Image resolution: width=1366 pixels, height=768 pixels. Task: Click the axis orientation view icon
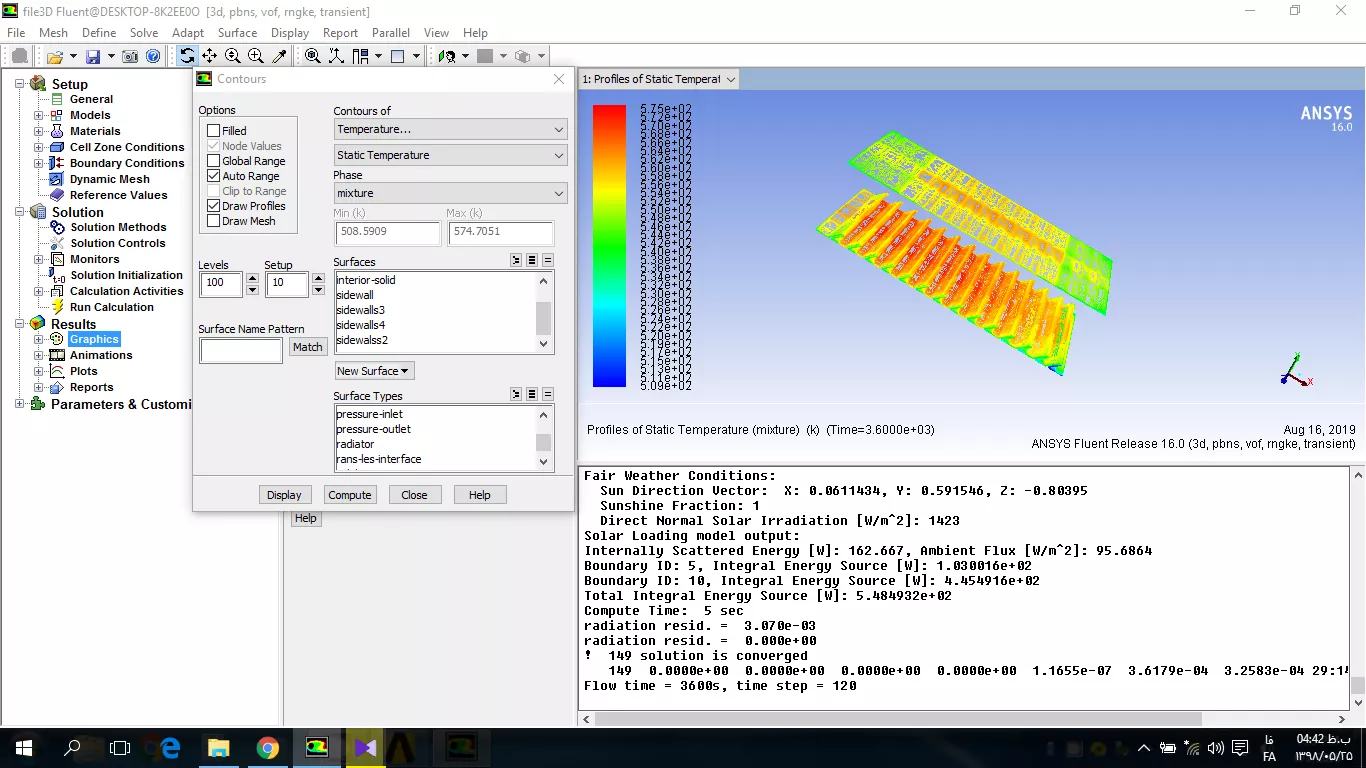click(337, 57)
